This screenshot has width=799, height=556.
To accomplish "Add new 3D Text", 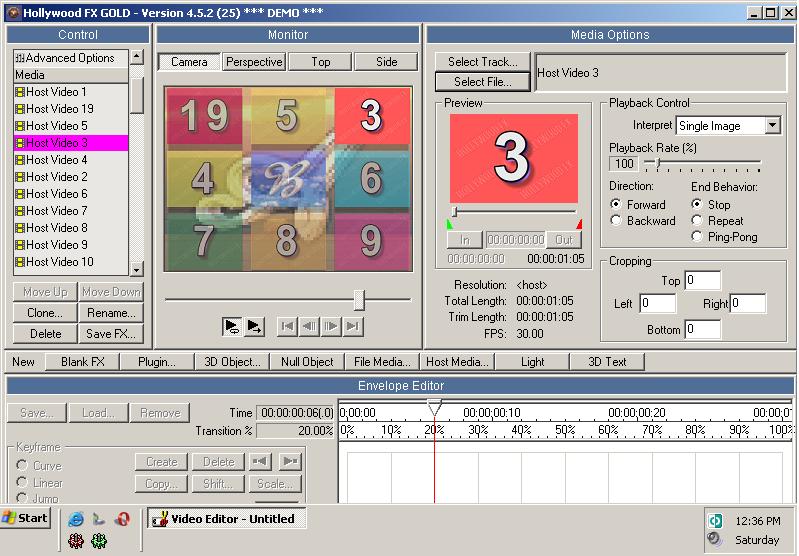I will tap(607, 362).
